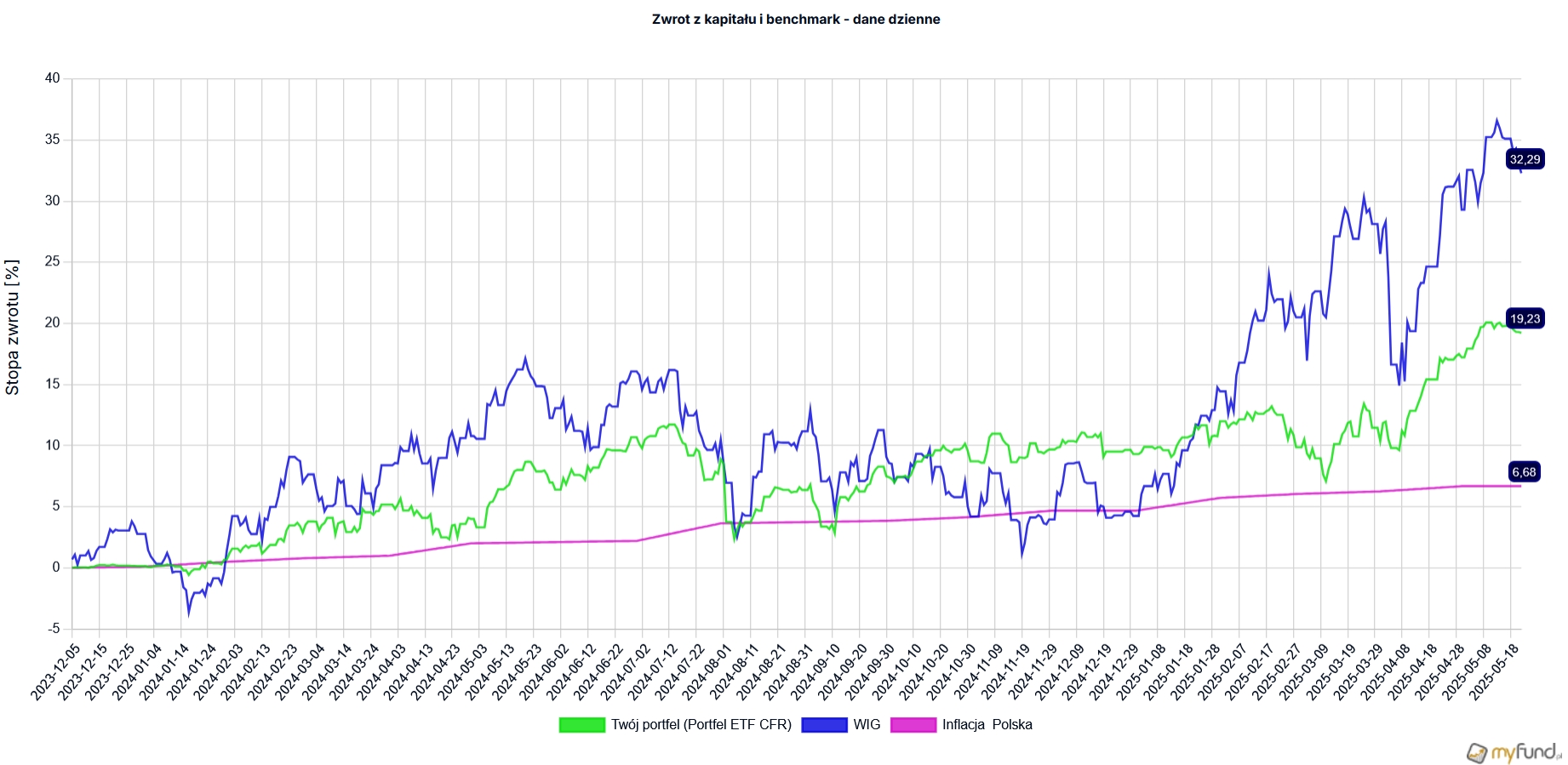Click the 6,68 inflation end value badge
This screenshot has width=1568, height=765.
[1524, 472]
